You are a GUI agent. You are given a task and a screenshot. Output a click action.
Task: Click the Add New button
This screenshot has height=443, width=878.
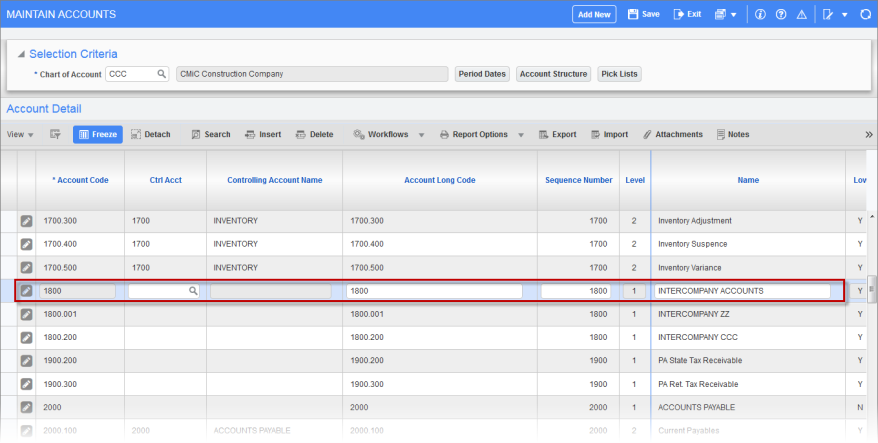click(594, 15)
